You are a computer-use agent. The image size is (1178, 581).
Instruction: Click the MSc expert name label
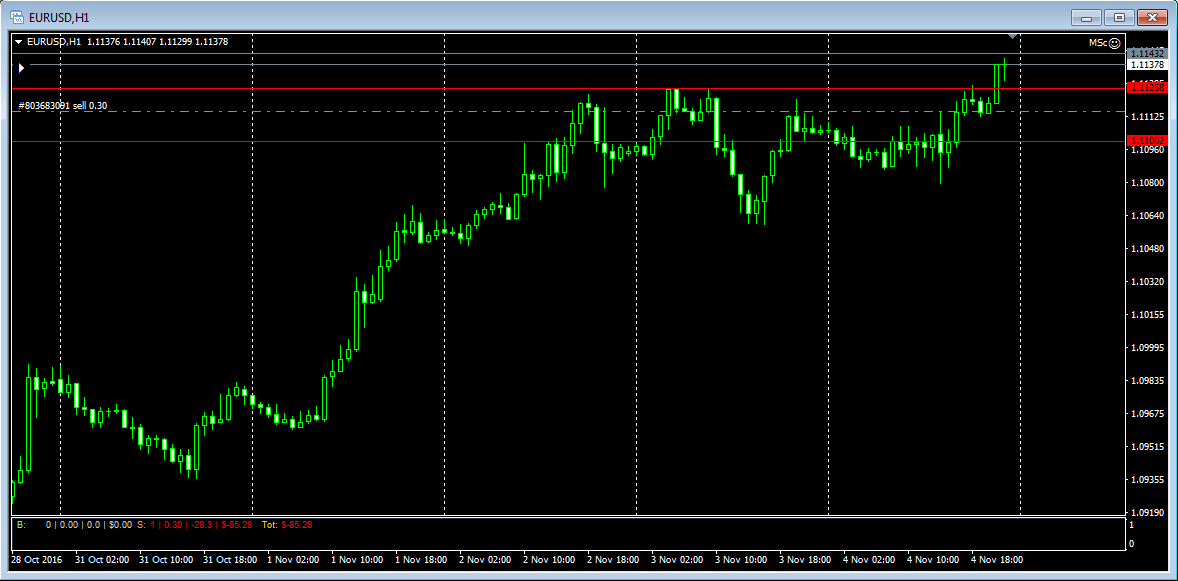pyautogui.click(x=1098, y=43)
